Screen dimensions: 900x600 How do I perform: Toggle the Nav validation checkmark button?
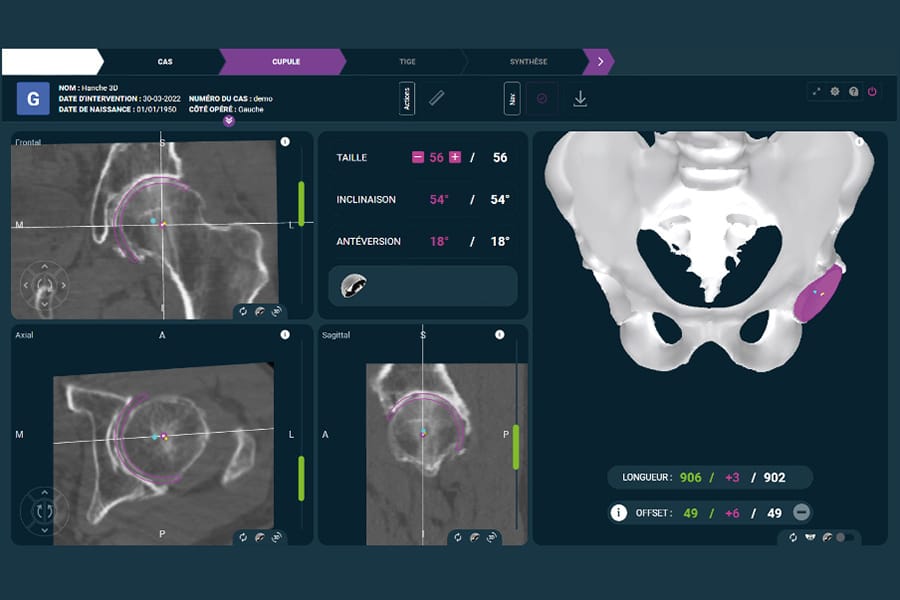tap(542, 98)
